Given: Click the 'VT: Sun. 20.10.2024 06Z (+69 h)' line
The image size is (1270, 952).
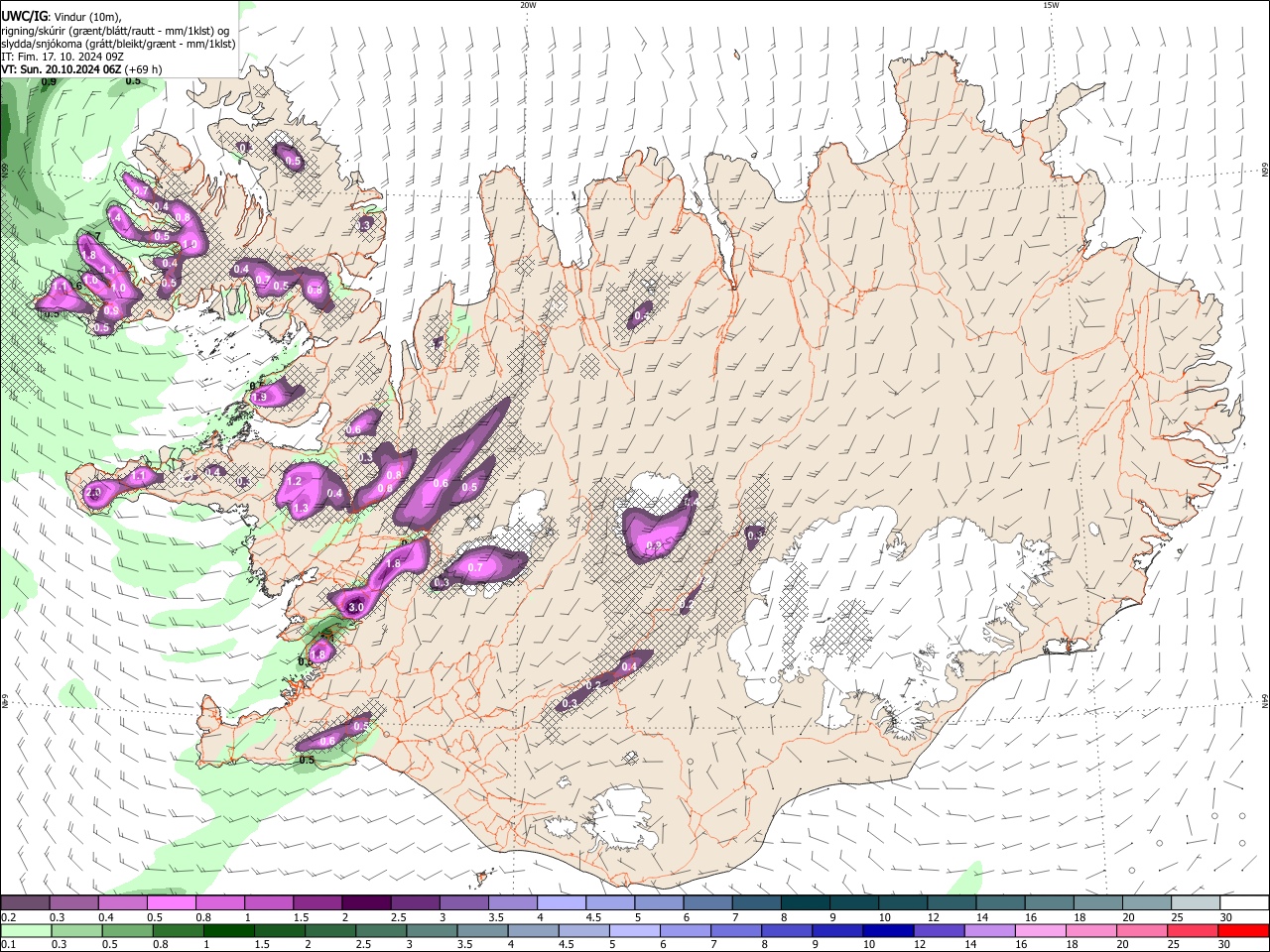Looking at the screenshot, I should [81, 69].
